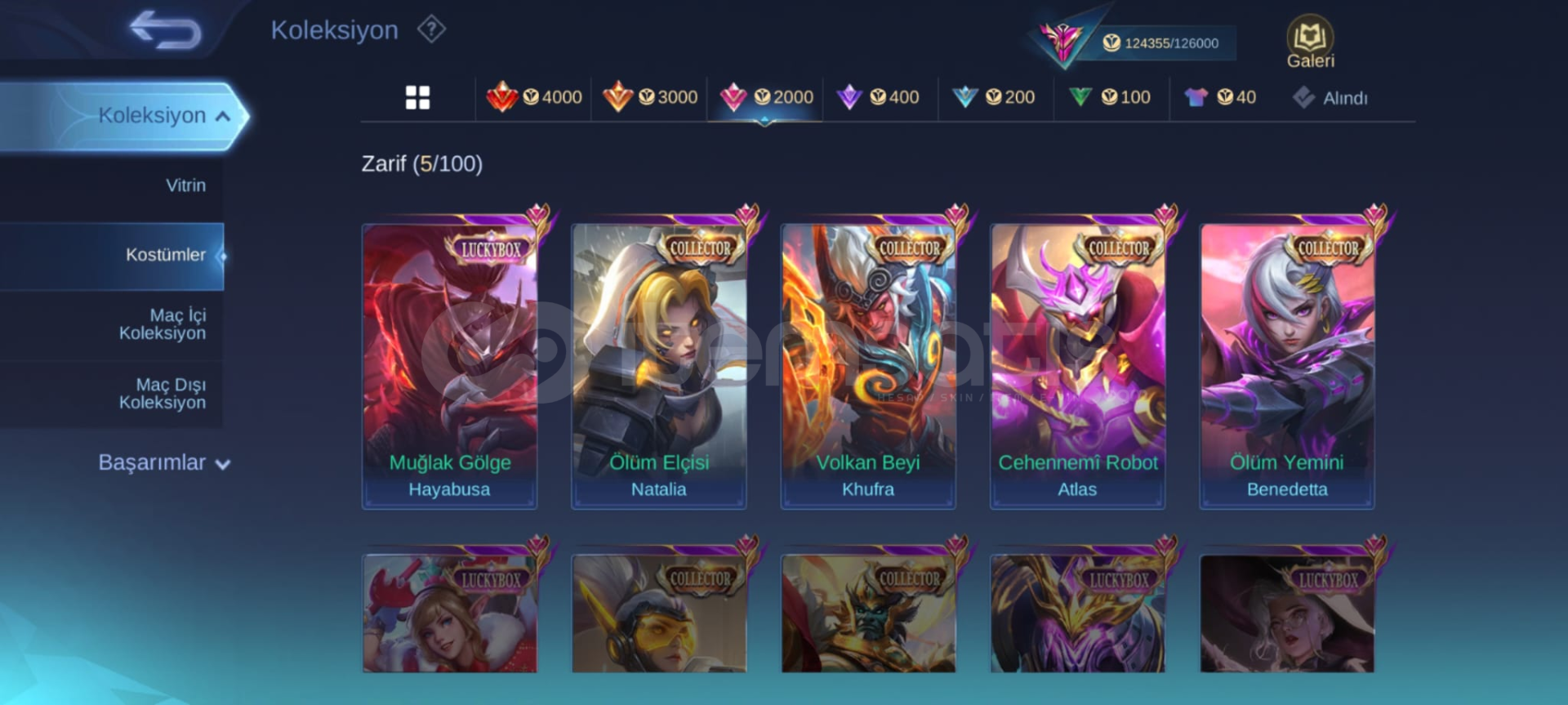Open the Koleksiyon help question icon
Viewport: 1568px width, 705px height.
pos(431,30)
